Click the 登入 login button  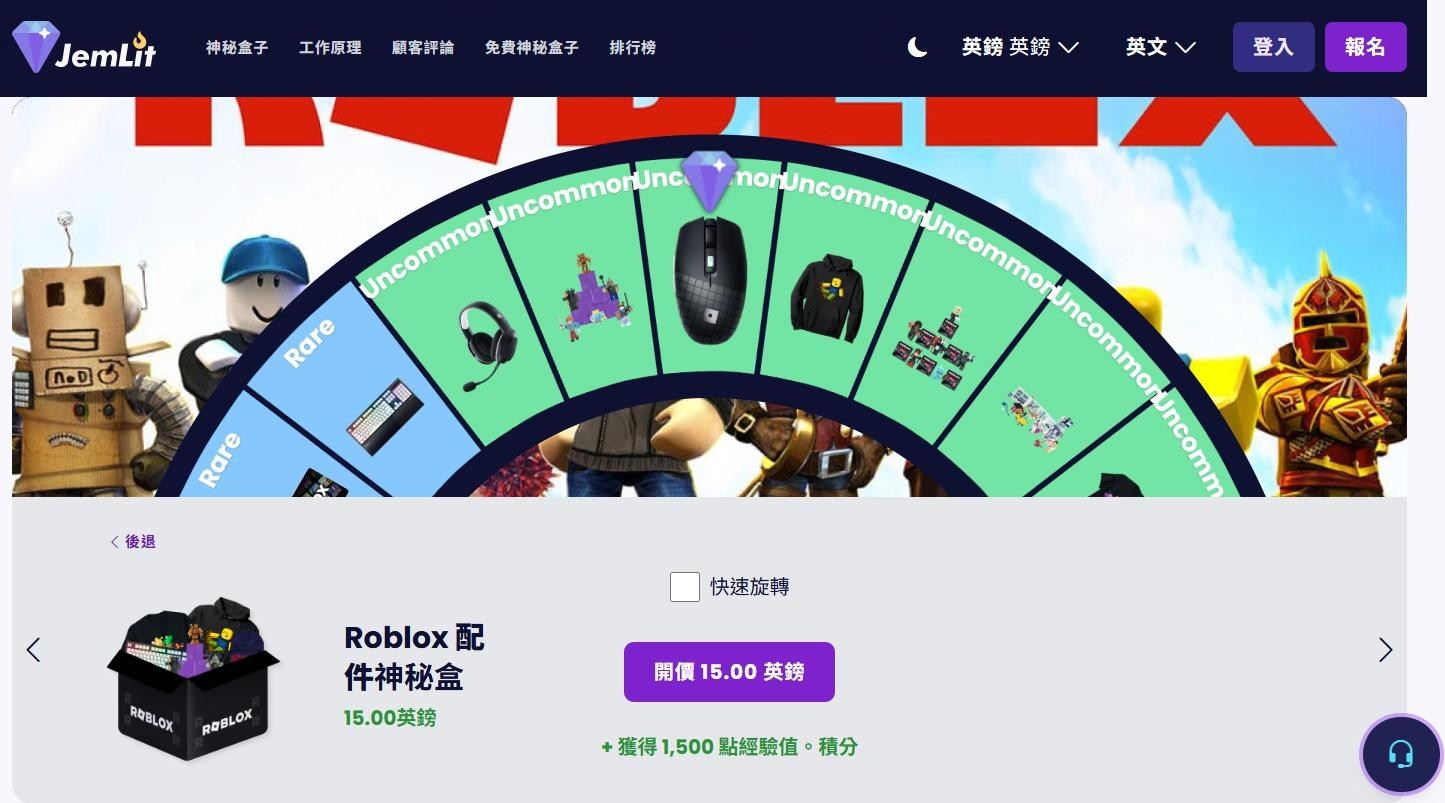[x=1273, y=47]
